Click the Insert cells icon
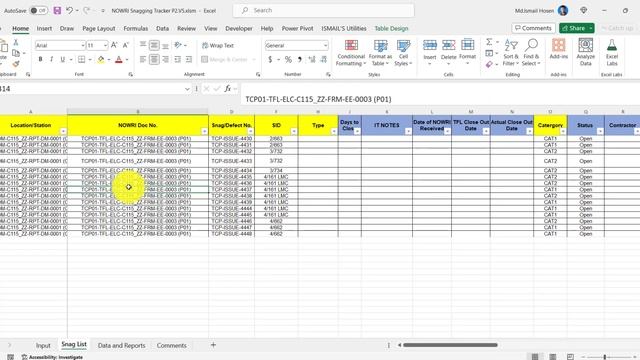The height and width of the screenshot is (360, 640). coord(429,45)
